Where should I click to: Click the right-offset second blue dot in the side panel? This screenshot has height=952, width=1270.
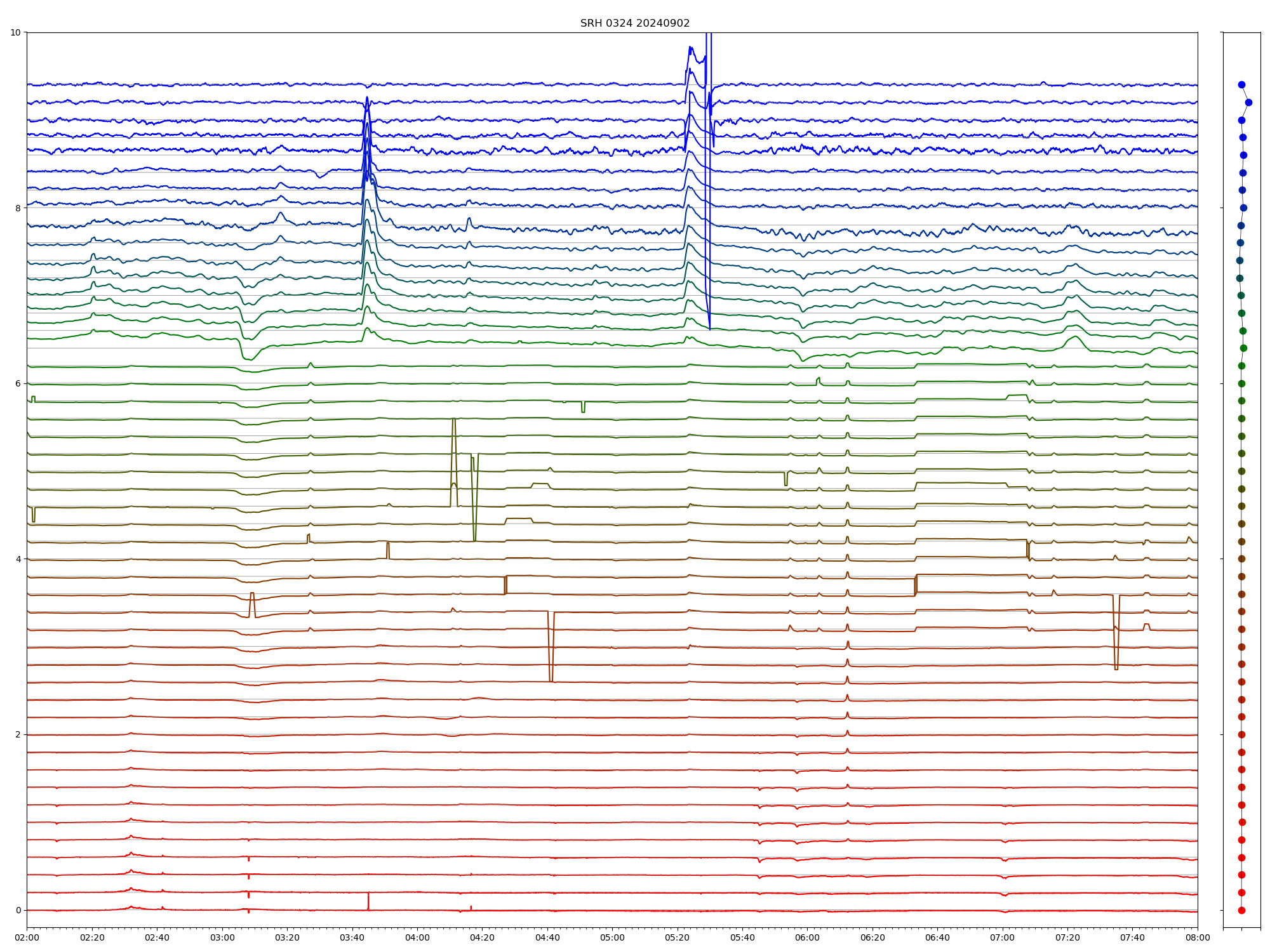(1248, 102)
